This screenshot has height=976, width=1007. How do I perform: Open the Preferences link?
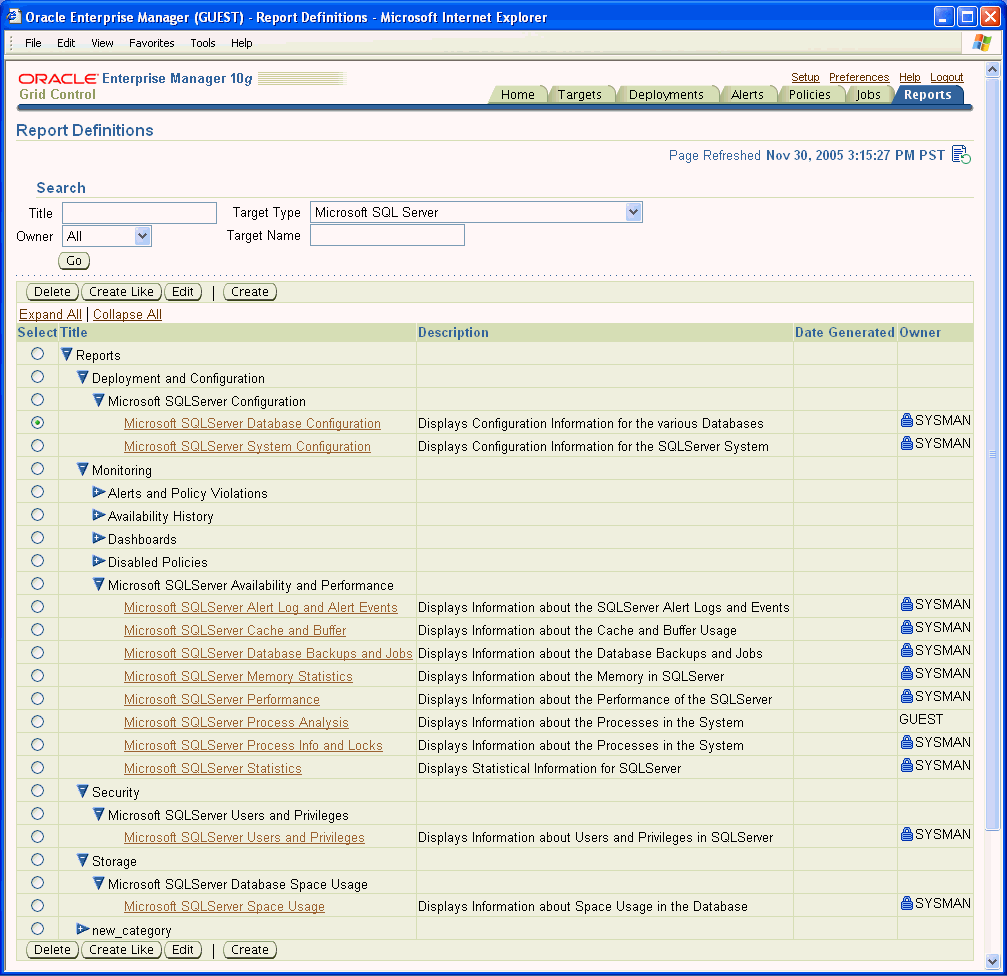pyautogui.click(x=859, y=77)
